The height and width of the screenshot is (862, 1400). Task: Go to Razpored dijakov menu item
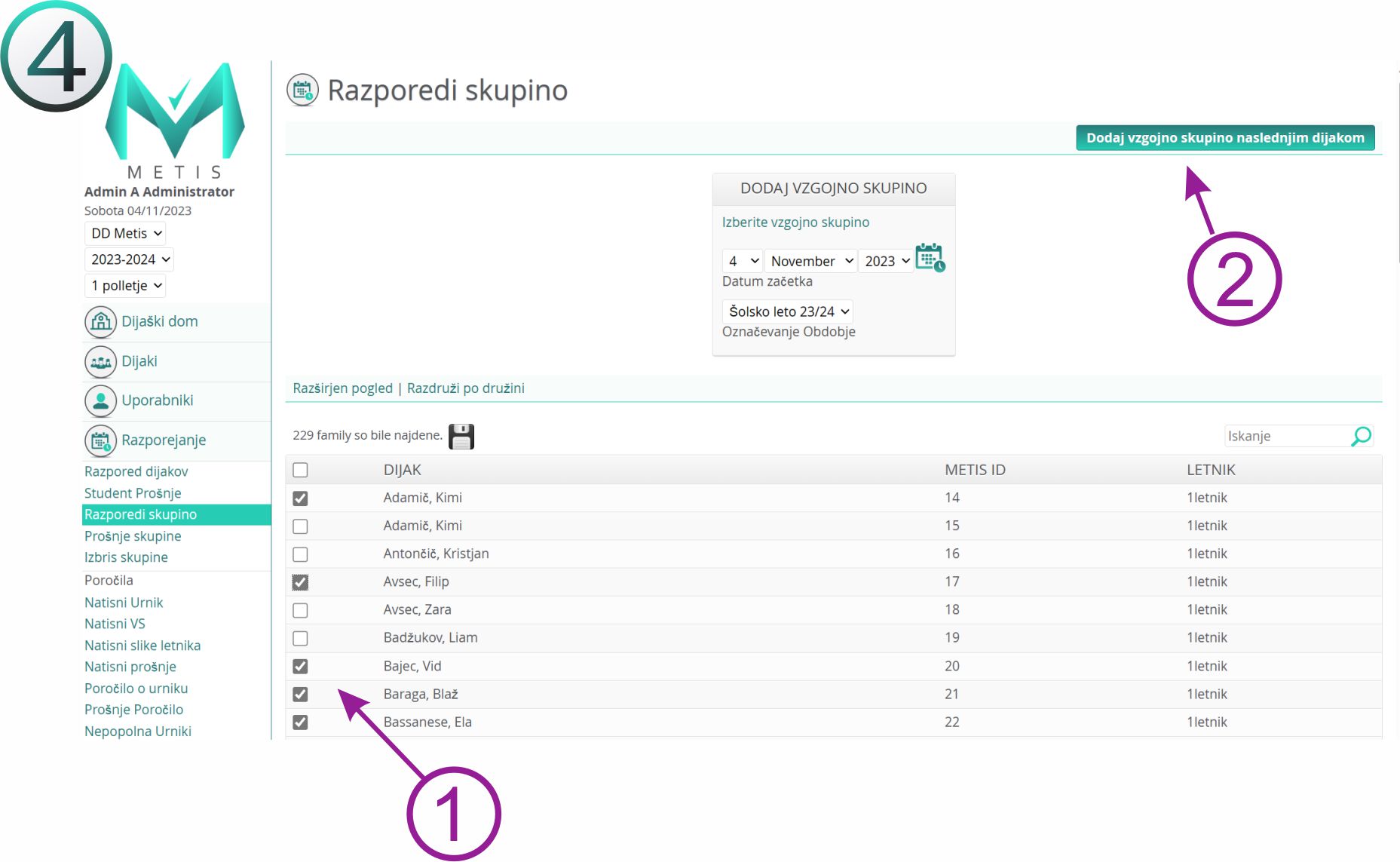point(136,471)
